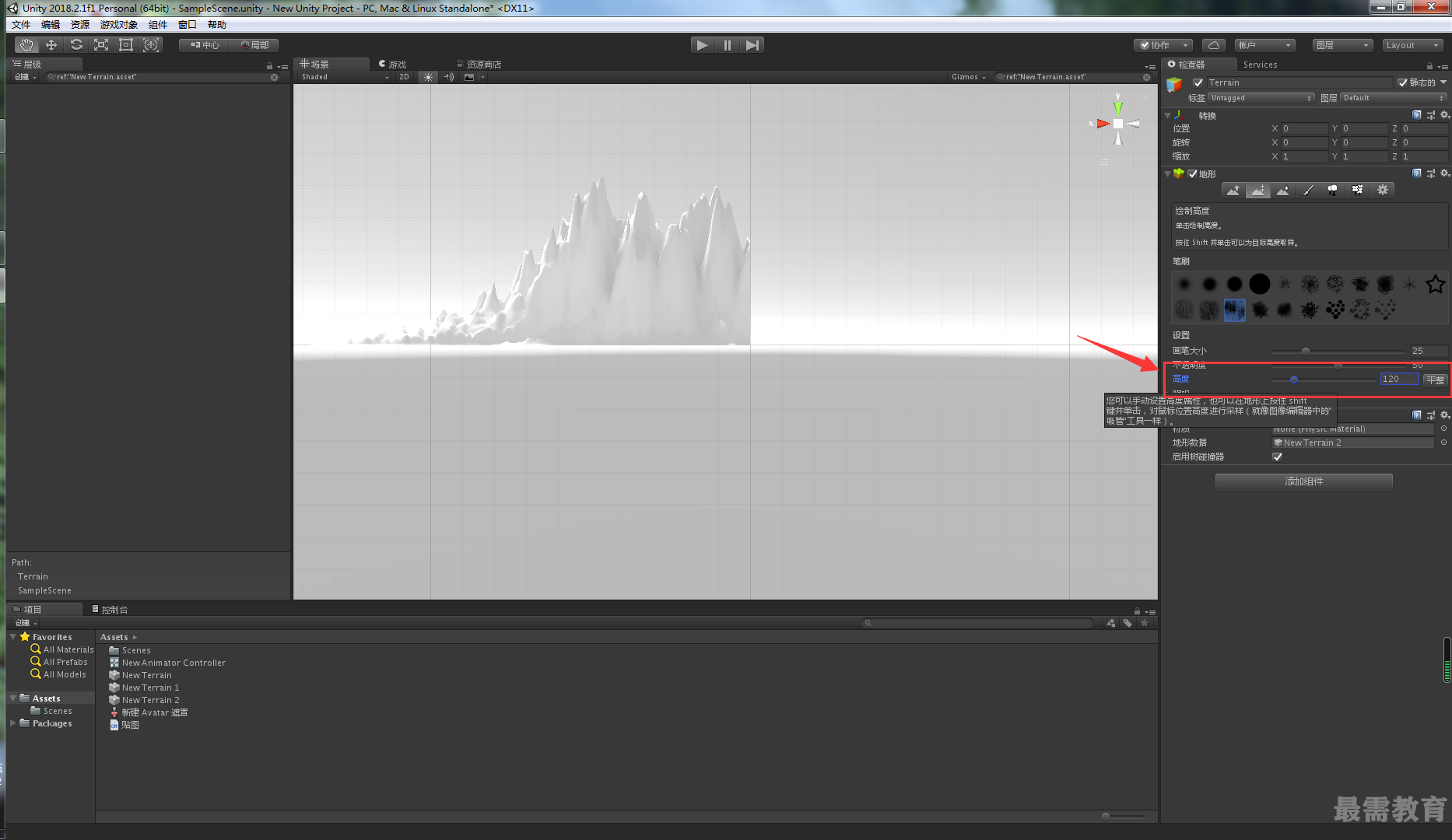Open the 转换 component gear menu

(1445, 115)
